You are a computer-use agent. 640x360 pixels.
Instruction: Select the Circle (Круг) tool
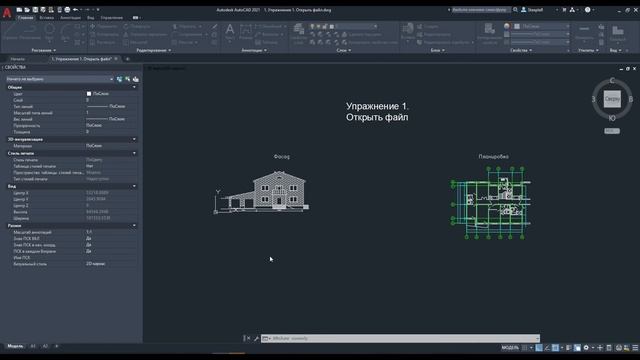click(49, 32)
